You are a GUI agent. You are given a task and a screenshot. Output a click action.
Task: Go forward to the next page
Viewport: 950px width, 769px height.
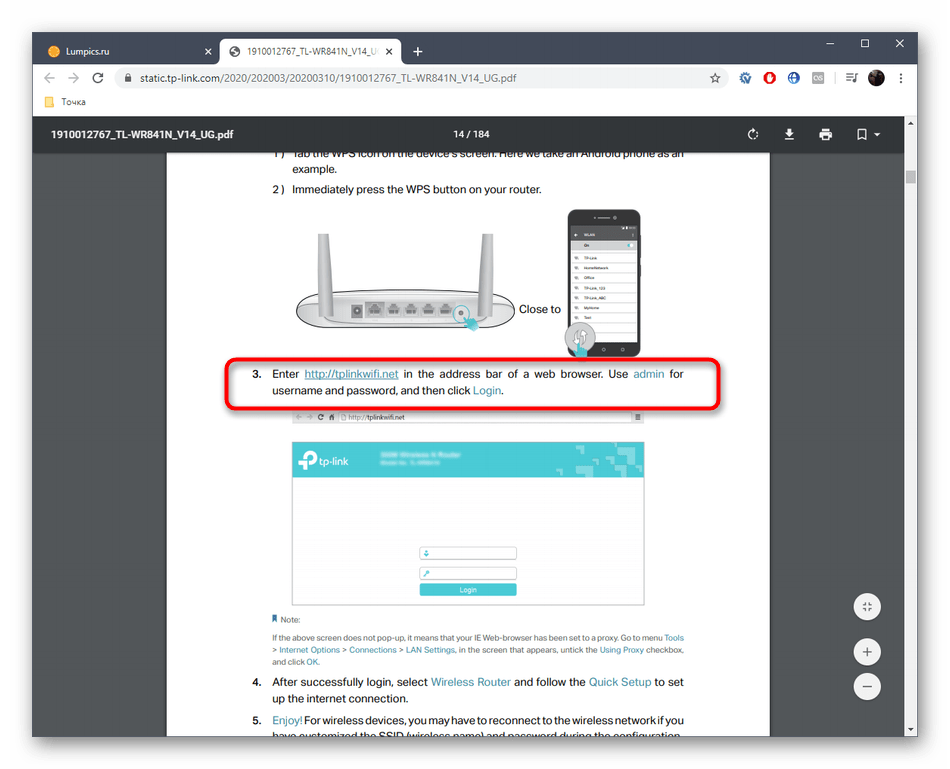click(x=73, y=78)
